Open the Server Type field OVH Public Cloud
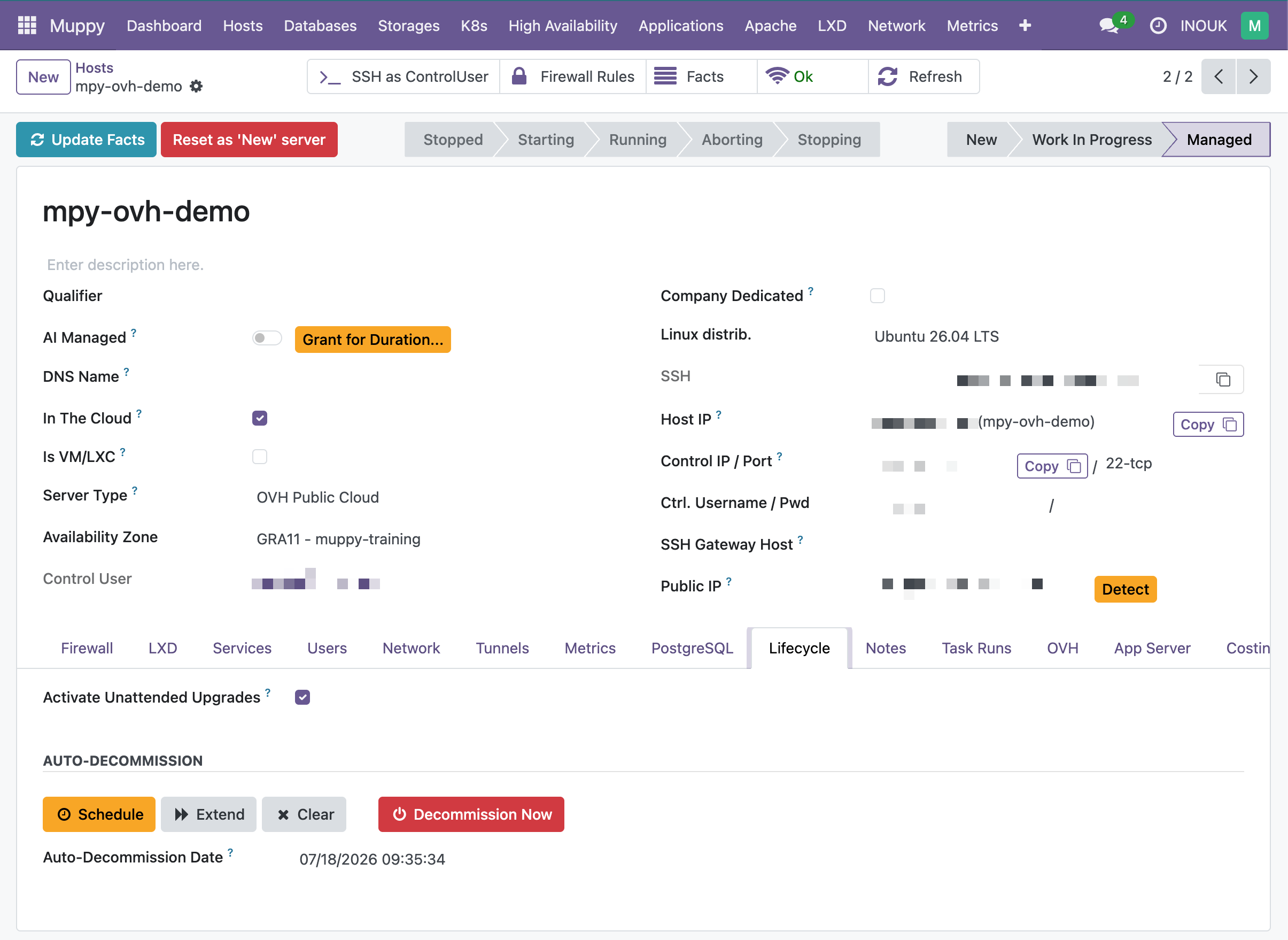The height and width of the screenshot is (940, 1288). pyautogui.click(x=318, y=497)
